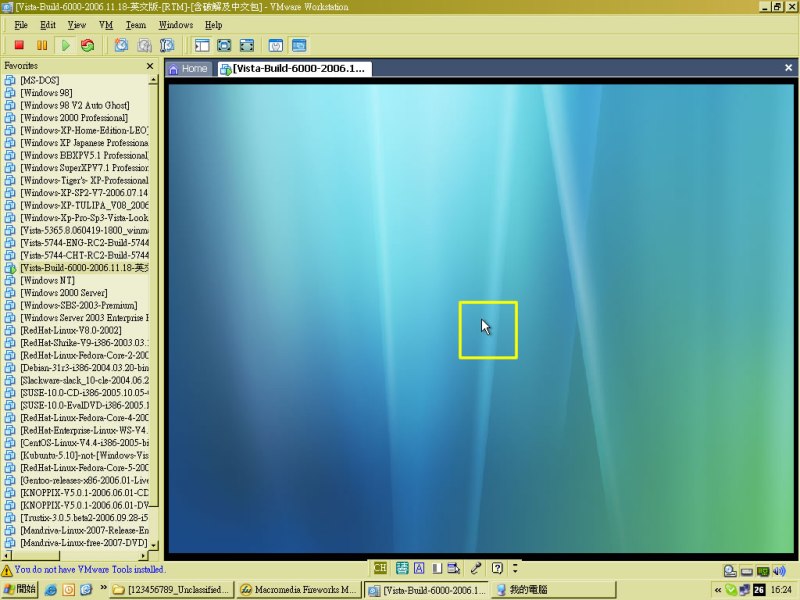Open the Snapshot Manager toolbar icon
Screen dimensions: 800x600
167,45
